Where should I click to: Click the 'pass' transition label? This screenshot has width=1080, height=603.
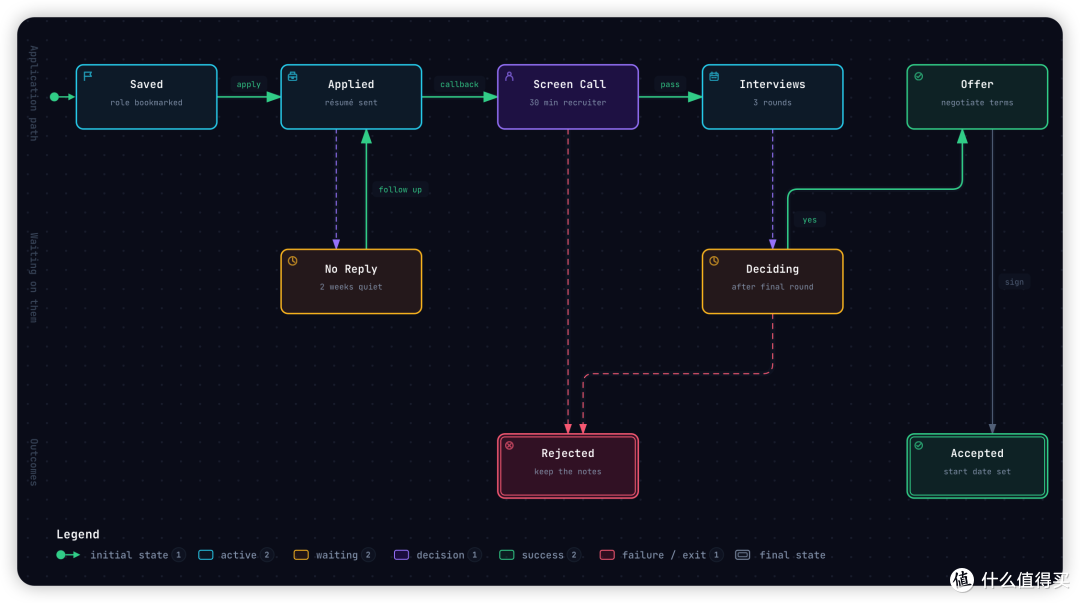[x=670, y=84]
